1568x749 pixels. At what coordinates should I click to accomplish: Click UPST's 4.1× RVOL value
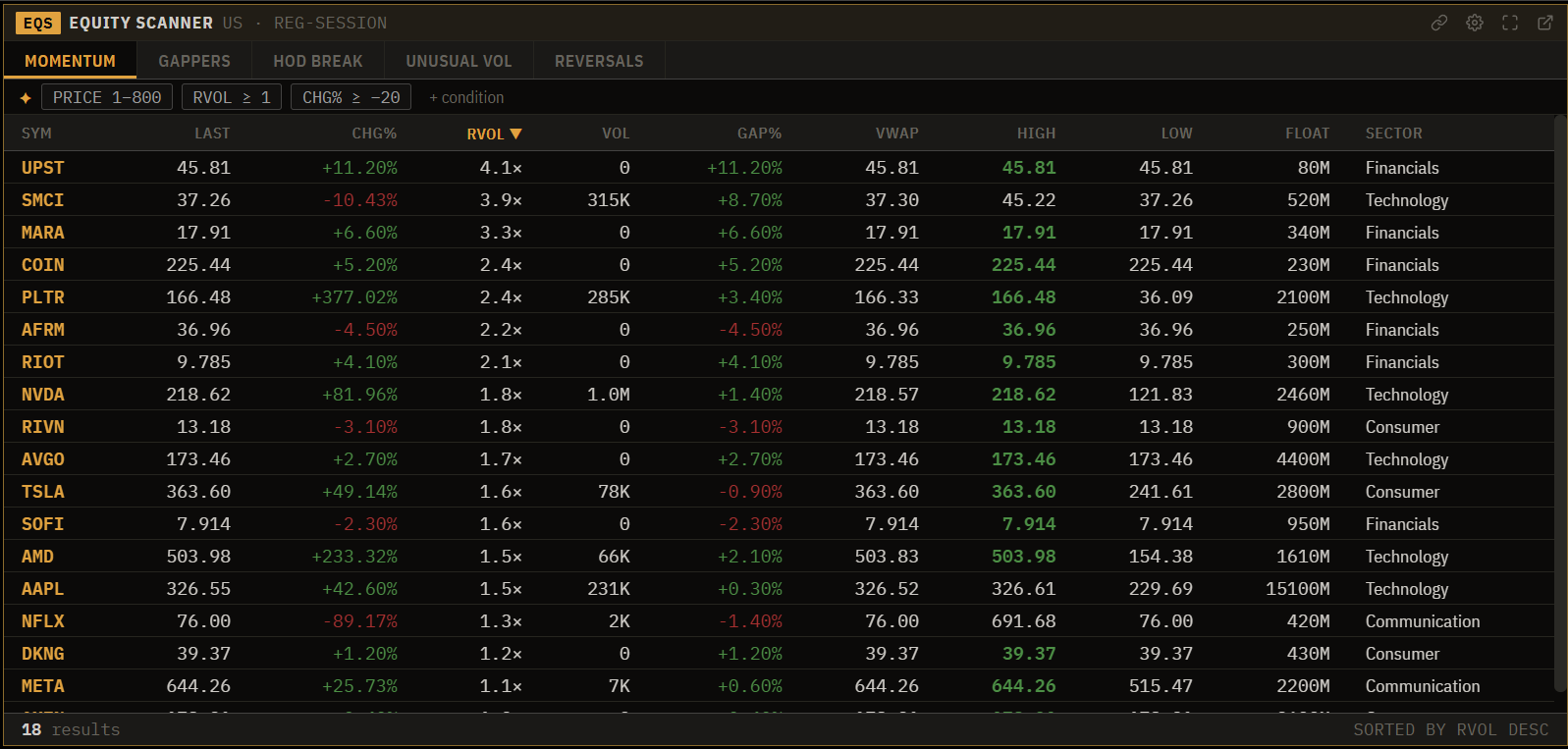(x=501, y=168)
